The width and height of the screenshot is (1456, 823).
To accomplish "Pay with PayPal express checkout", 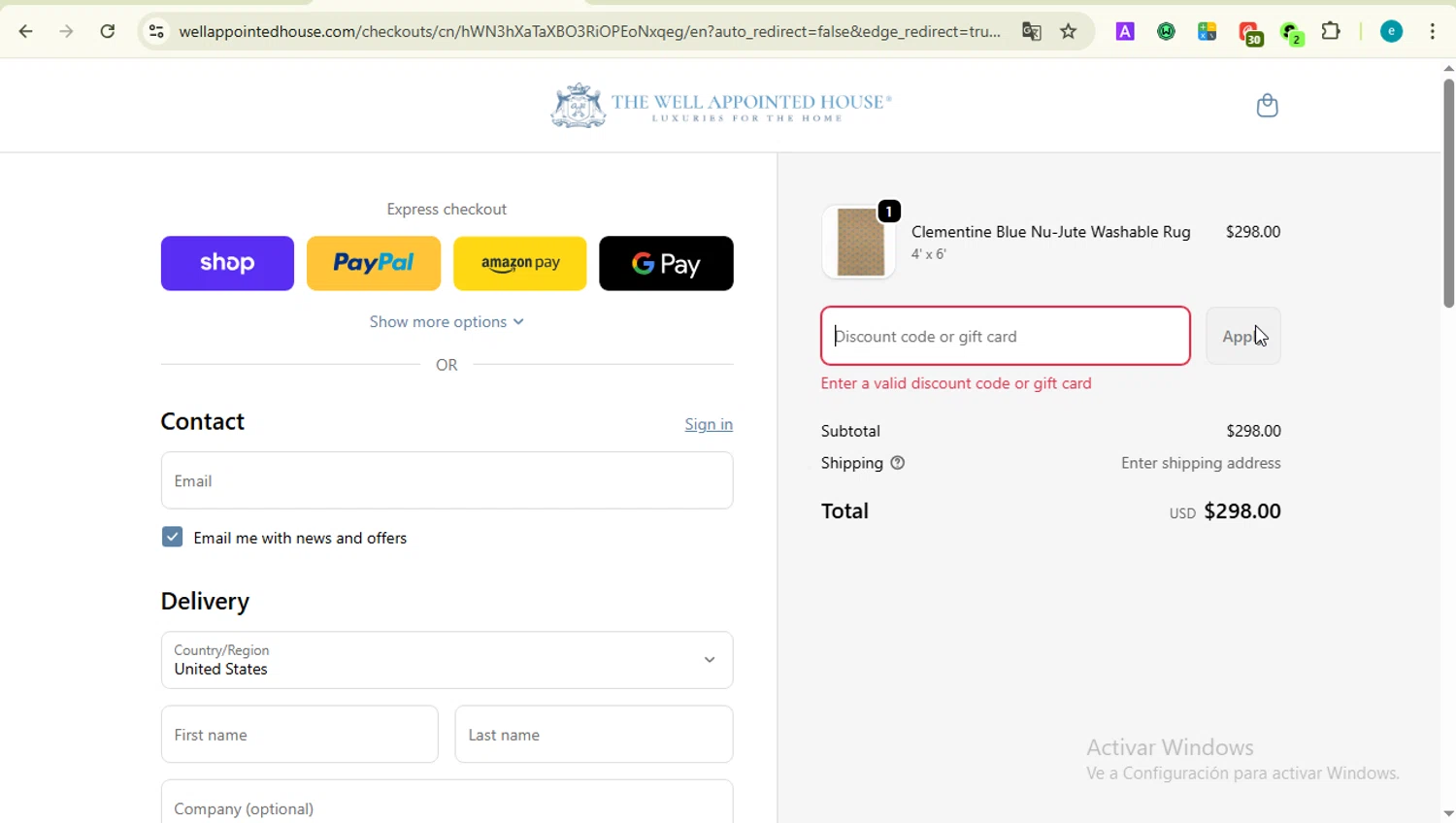I will [x=374, y=263].
